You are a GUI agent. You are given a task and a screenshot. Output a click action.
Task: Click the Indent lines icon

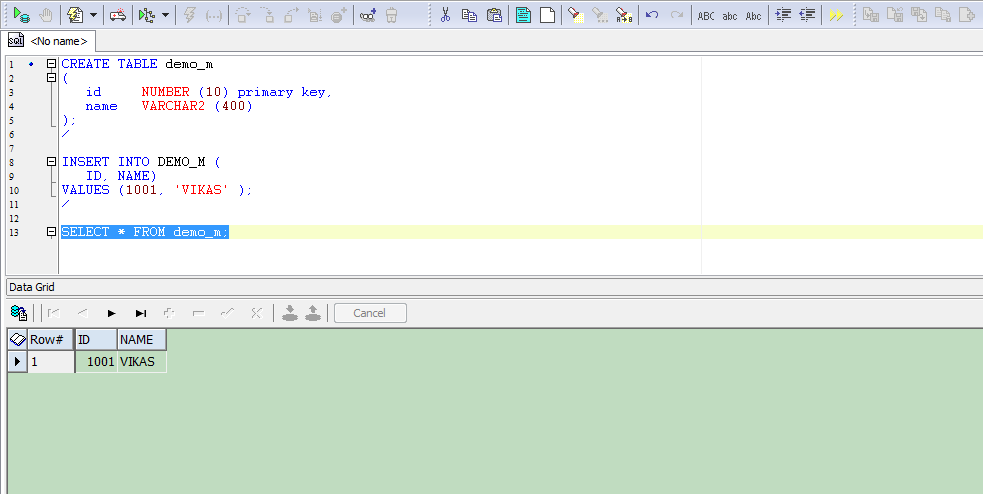click(784, 15)
